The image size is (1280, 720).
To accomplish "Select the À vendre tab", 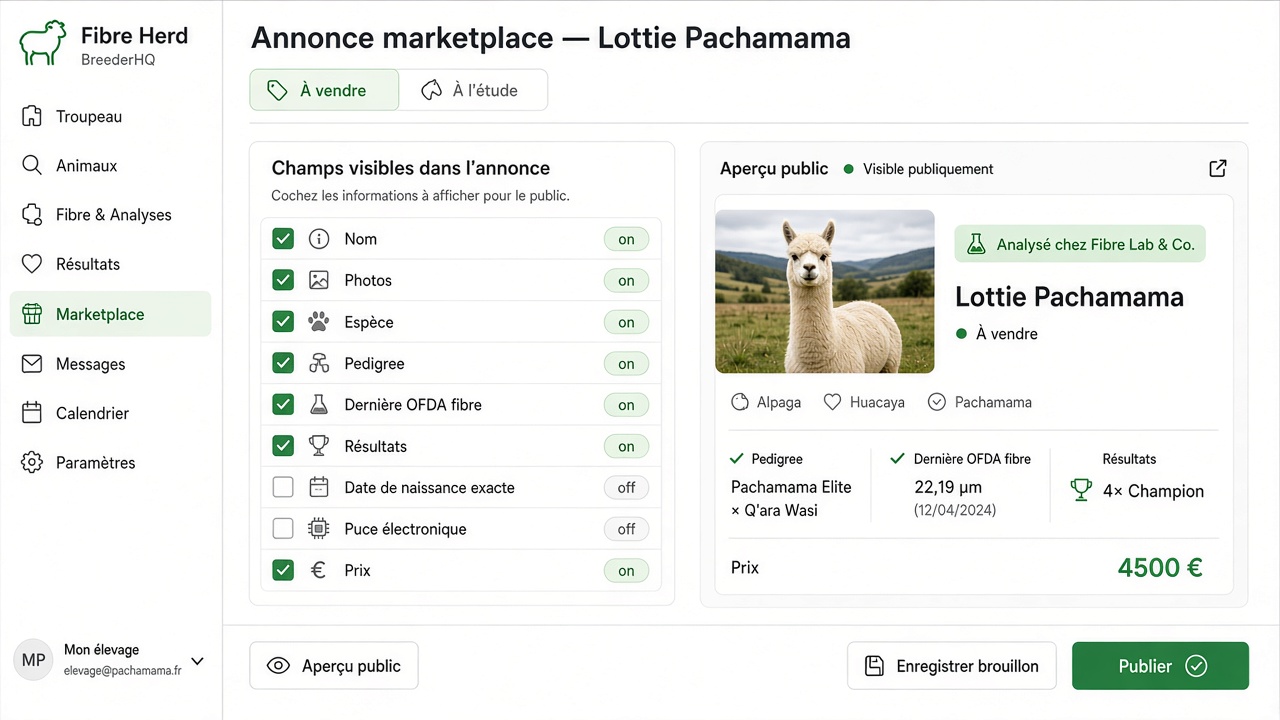I will pyautogui.click(x=324, y=90).
